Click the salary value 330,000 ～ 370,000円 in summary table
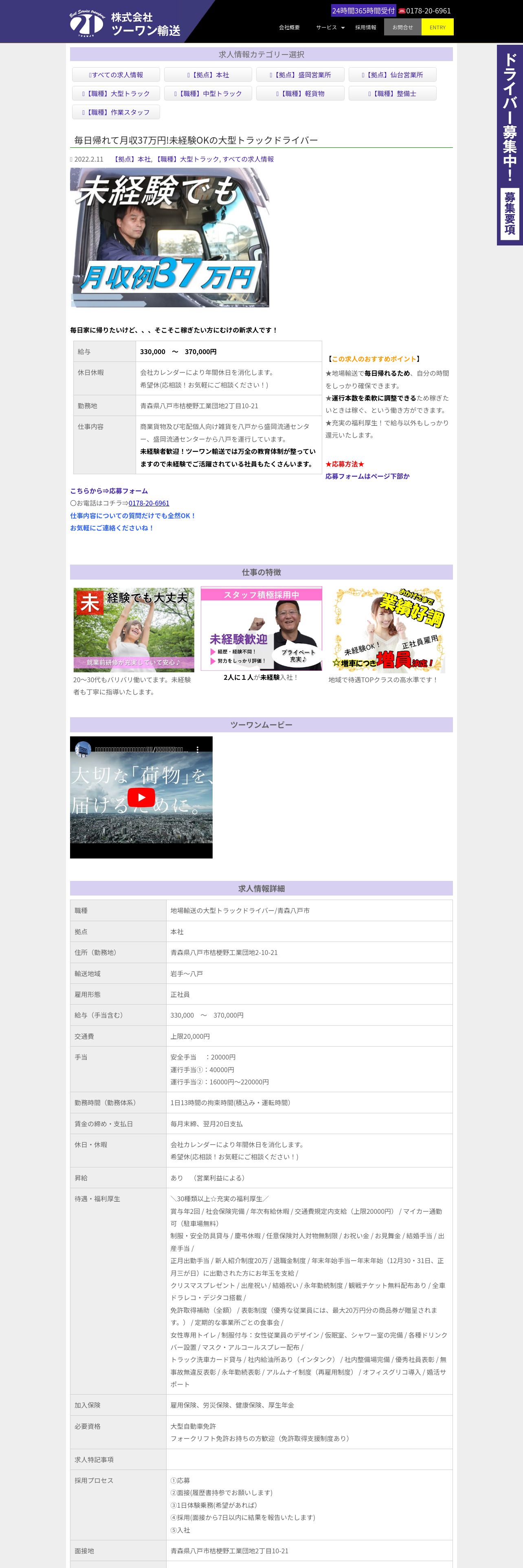Screen dimensions: 523x1568 point(178,352)
